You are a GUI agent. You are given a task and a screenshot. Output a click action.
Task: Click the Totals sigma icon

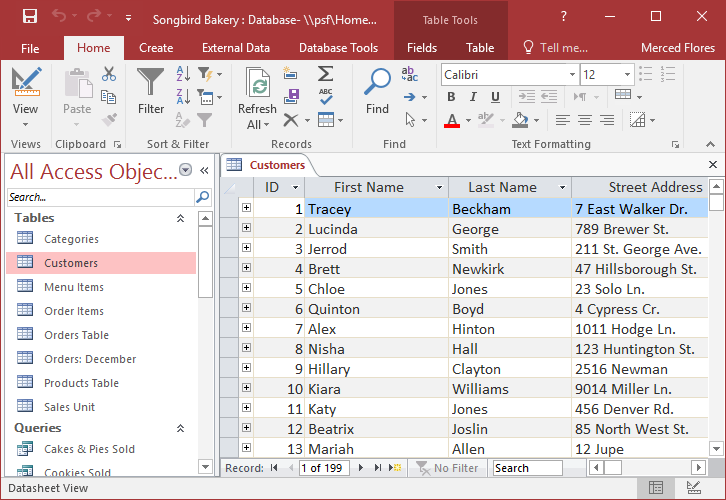pos(325,74)
